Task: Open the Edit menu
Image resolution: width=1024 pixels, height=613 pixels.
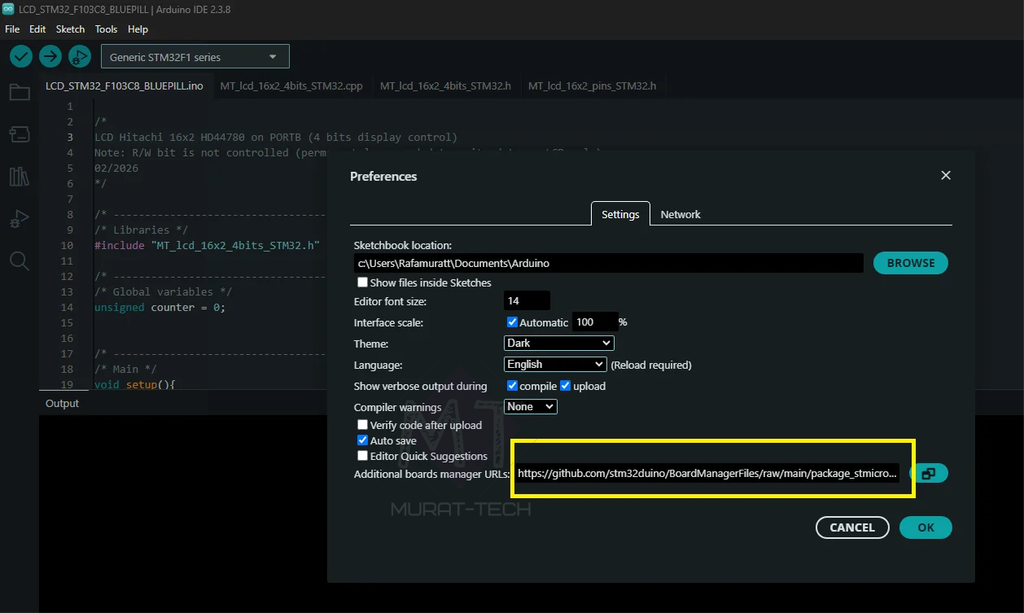Action: click(37, 29)
